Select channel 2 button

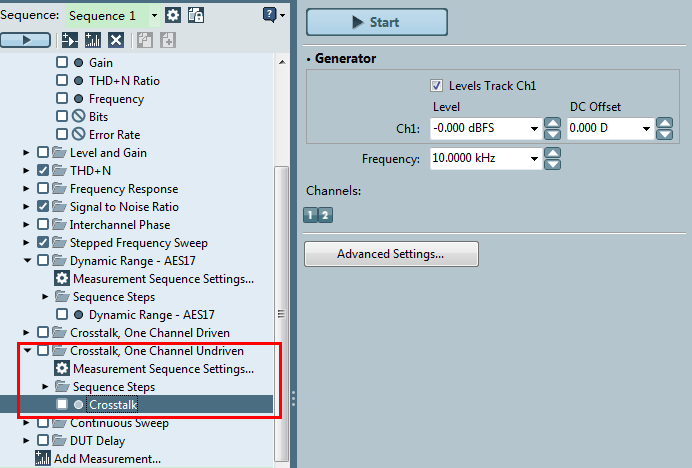click(325, 215)
